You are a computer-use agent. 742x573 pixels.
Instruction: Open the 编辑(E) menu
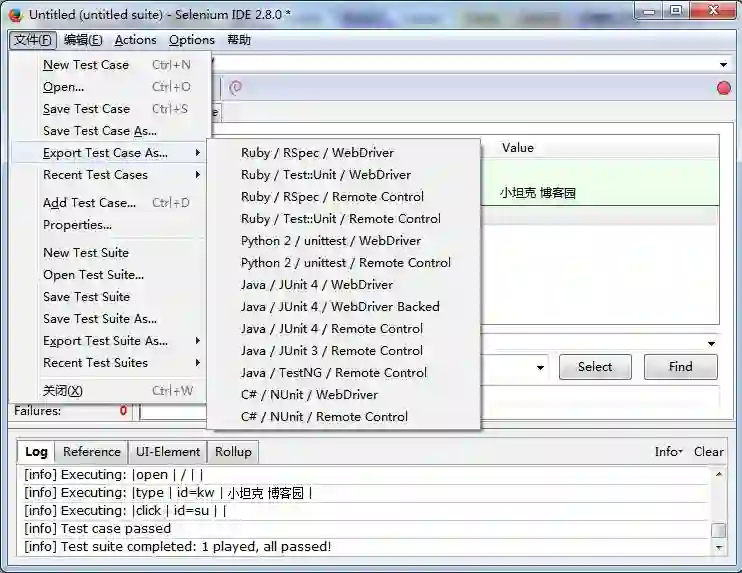click(83, 40)
